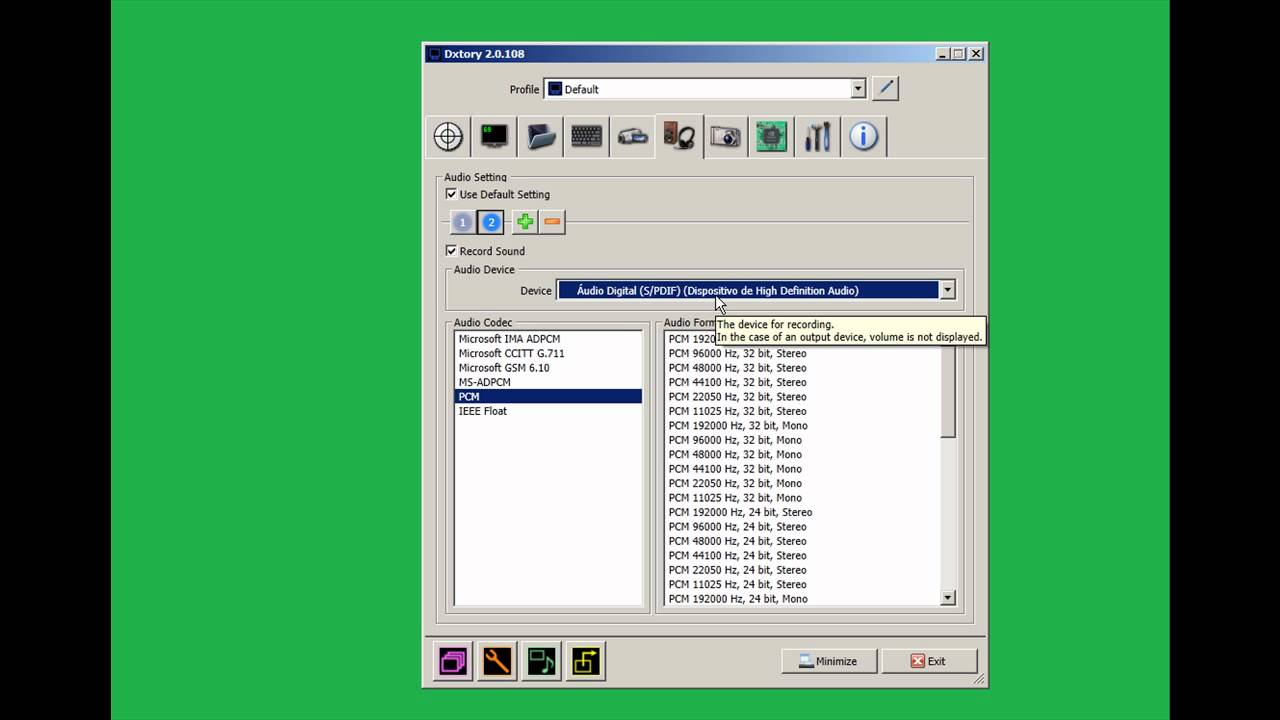
Task: Click the orange wrench icon button
Action: click(x=497, y=661)
